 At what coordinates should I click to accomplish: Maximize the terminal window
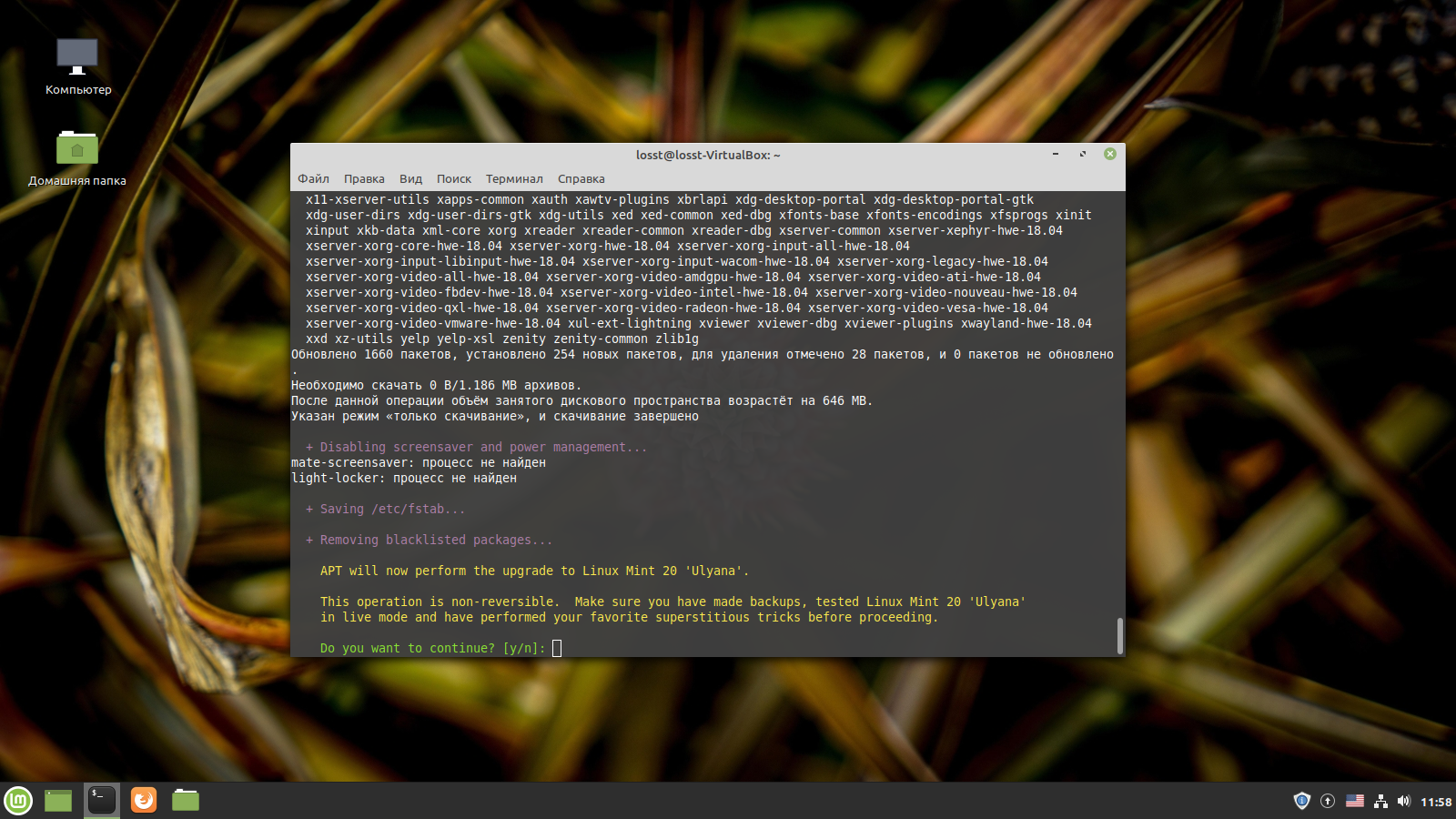point(1083,154)
